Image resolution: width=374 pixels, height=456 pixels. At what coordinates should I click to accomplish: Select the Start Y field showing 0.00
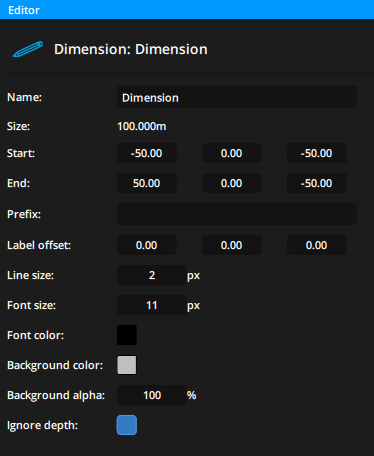click(232, 153)
